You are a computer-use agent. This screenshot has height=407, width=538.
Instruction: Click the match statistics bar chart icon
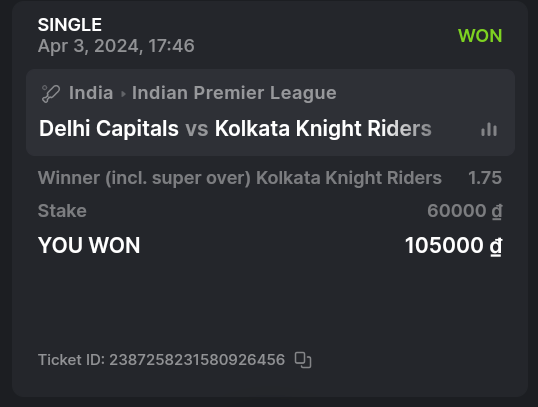pos(489,129)
